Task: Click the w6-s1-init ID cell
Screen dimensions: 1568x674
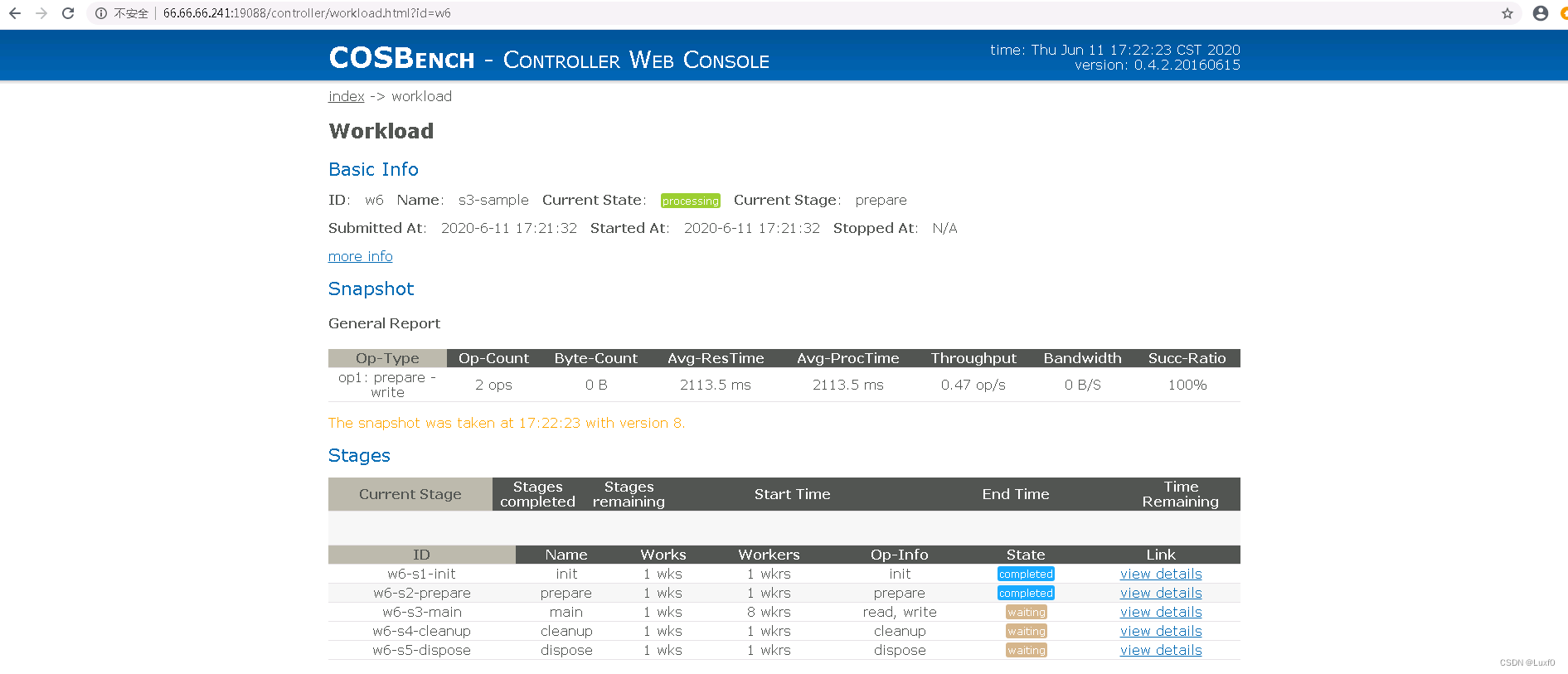Action: 421,574
